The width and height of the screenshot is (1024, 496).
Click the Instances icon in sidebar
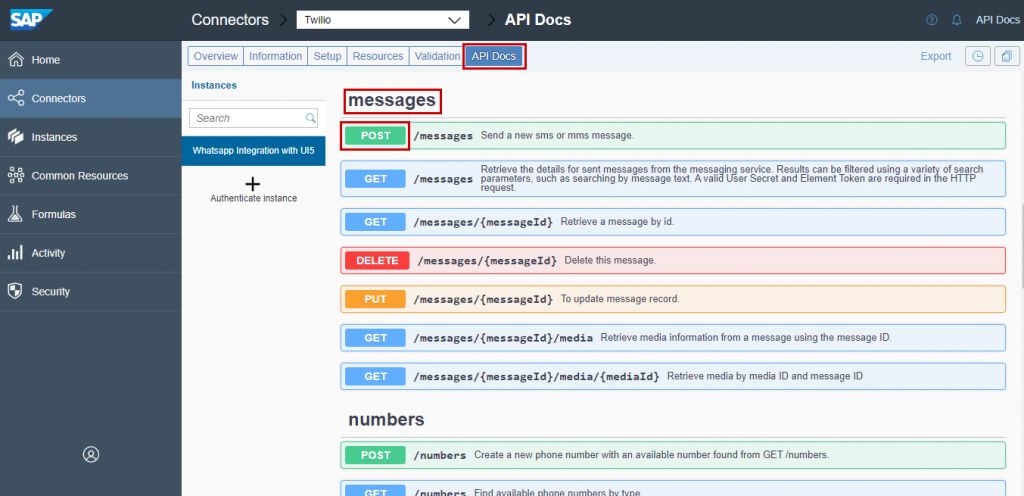16,137
